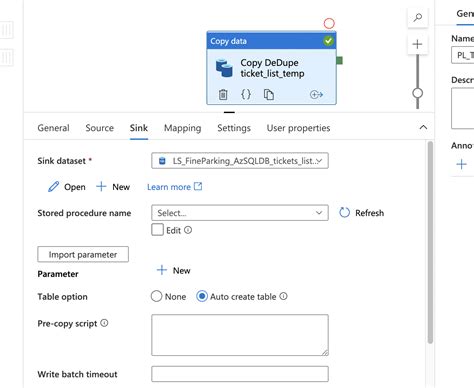The height and width of the screenshot is (388, 474).
Task: View activity JSON code with braces icon
Action: click(246, 94)
